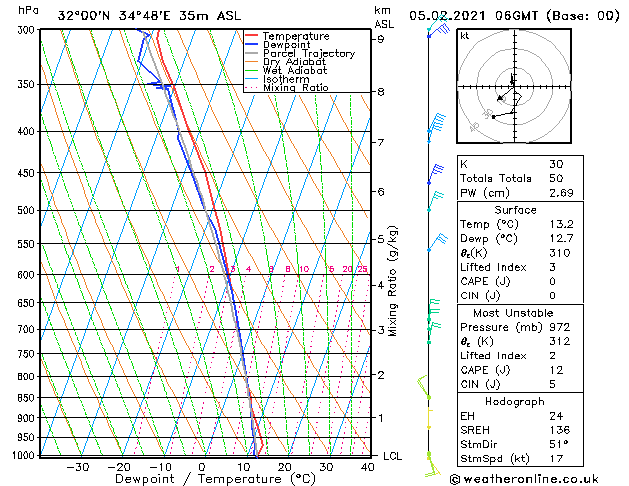Viewport: 629px width, 486px height.
Task: Click the green wind barb at 1000 hPa
Action: (432, 465)
